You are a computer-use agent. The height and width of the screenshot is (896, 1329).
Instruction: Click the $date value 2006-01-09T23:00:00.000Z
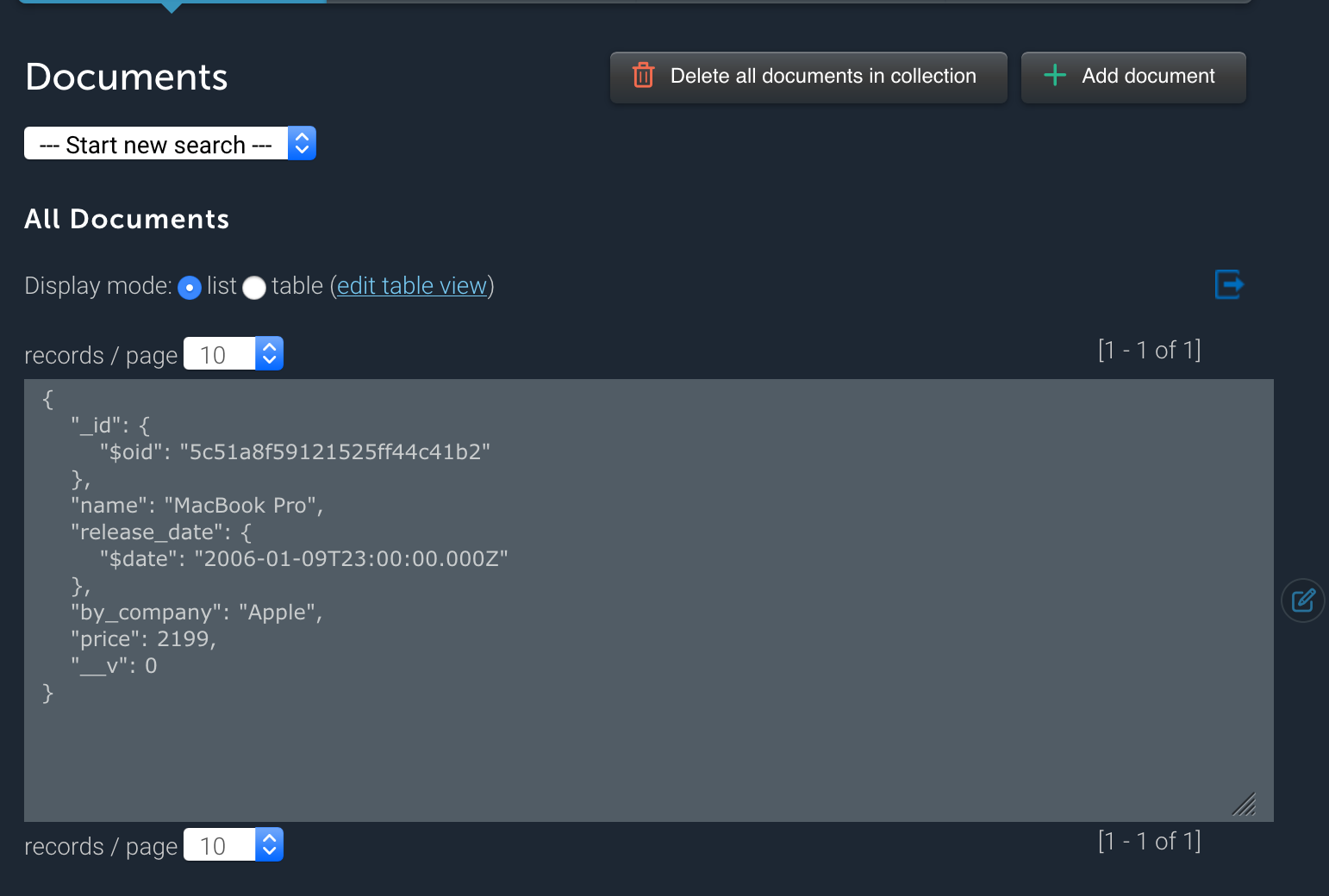(352, 559)
